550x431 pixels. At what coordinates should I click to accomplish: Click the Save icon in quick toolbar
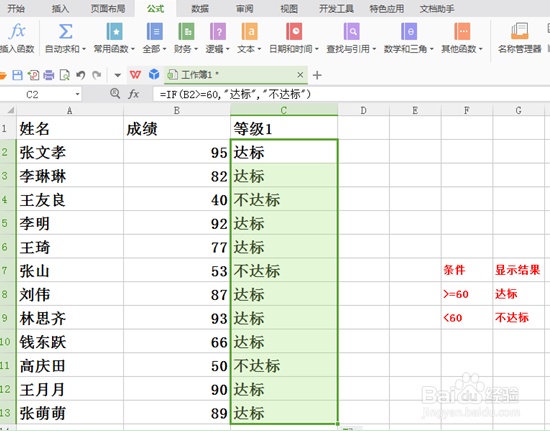pos(17,75)
